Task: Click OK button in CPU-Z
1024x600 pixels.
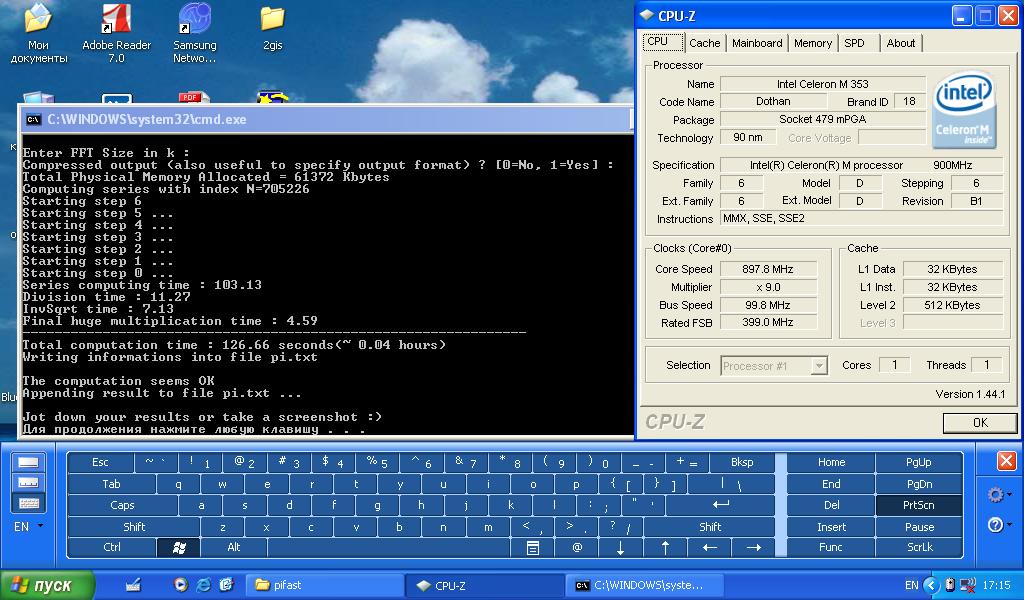Action: pyautogui.click(x=980, y=422)
